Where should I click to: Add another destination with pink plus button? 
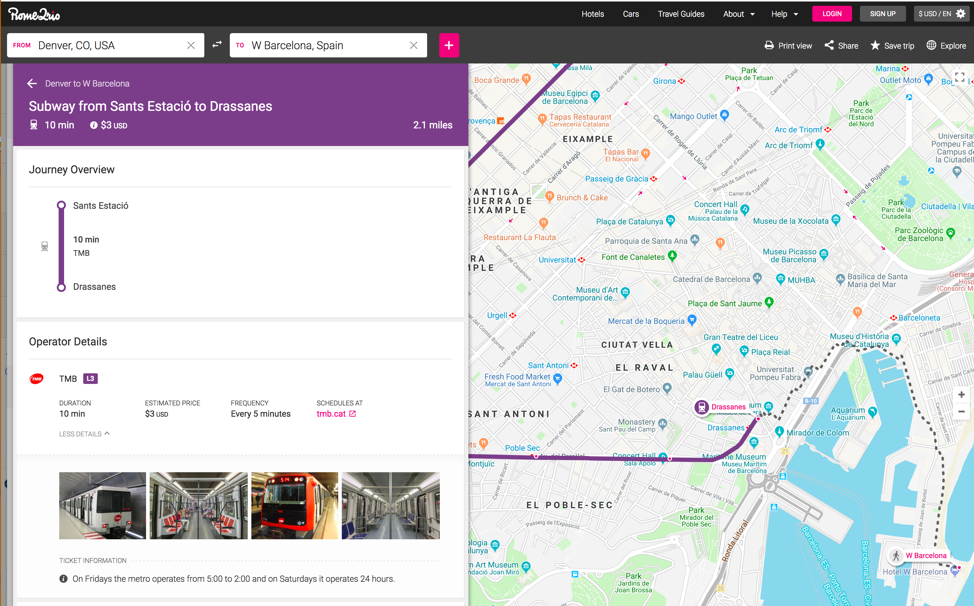(x=449, y=45)
